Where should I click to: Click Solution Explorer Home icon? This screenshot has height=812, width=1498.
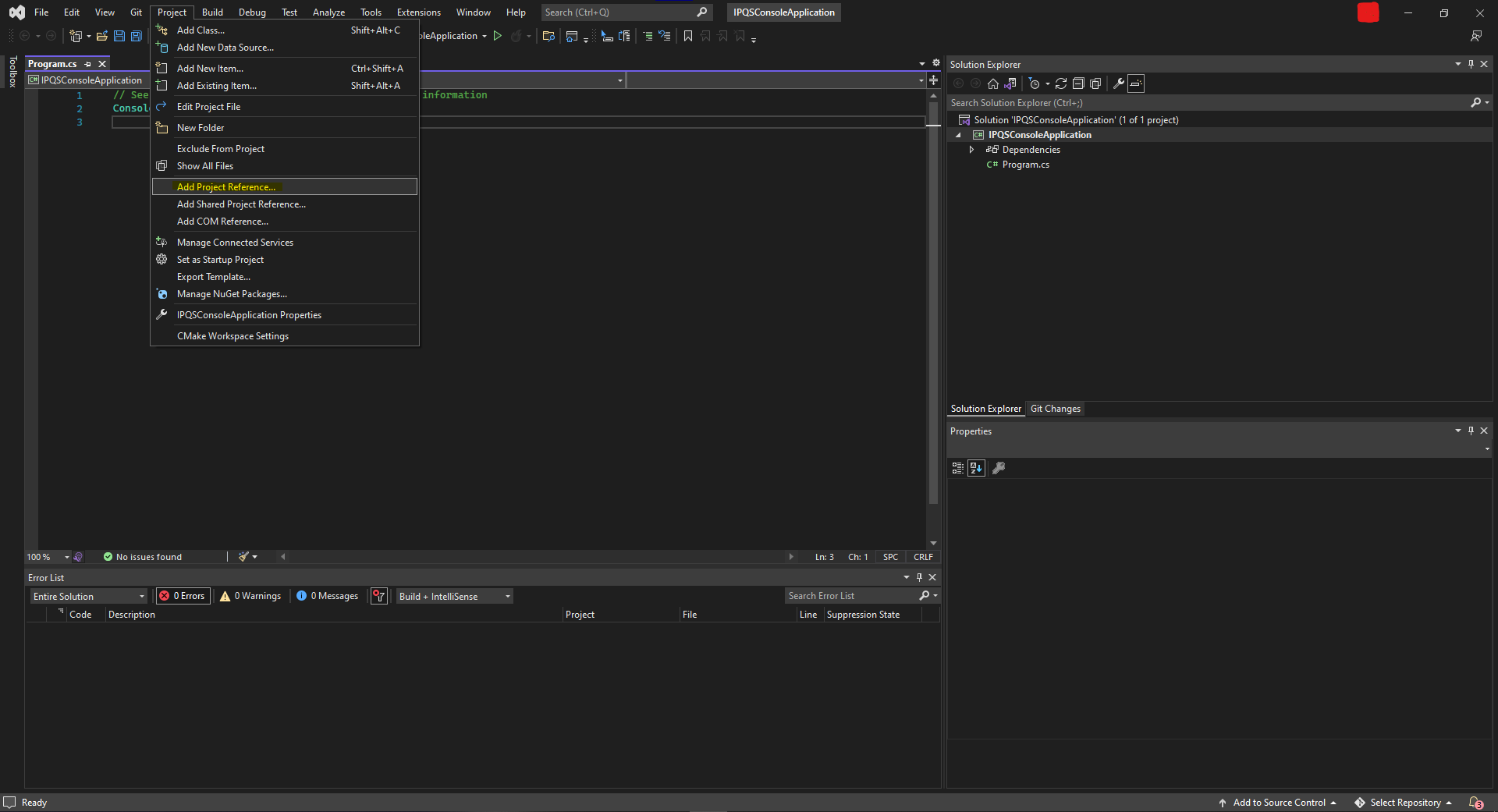click(x=993, y=83)
